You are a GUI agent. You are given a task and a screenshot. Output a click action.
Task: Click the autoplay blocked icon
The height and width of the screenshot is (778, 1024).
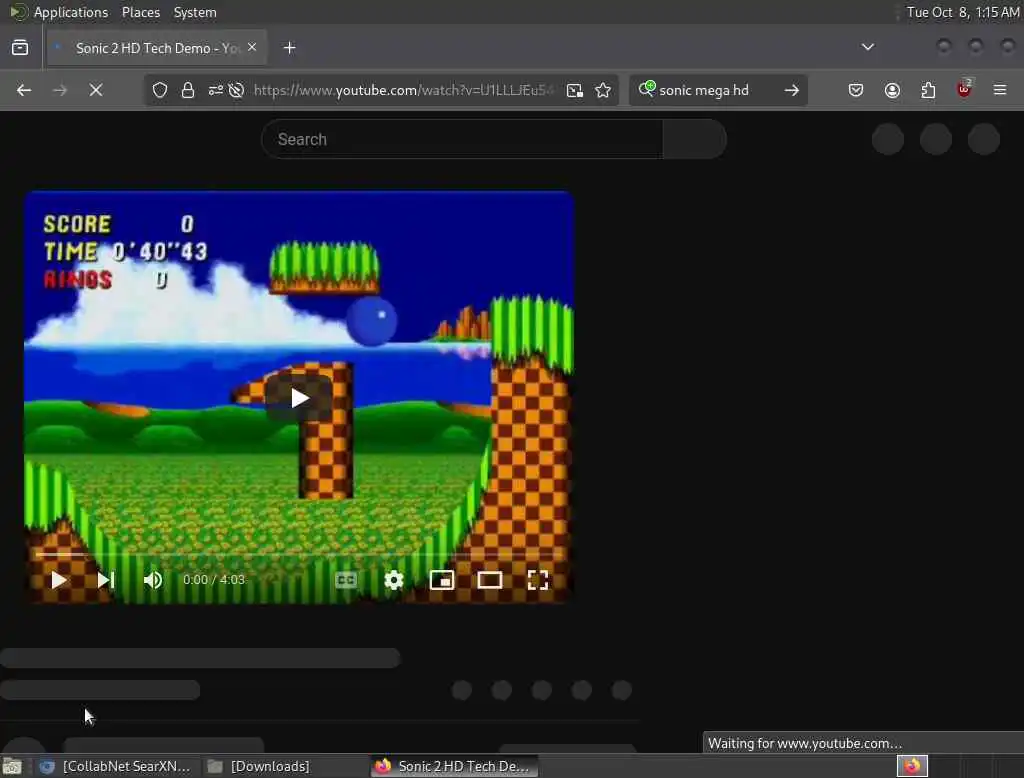pos(236,90)
